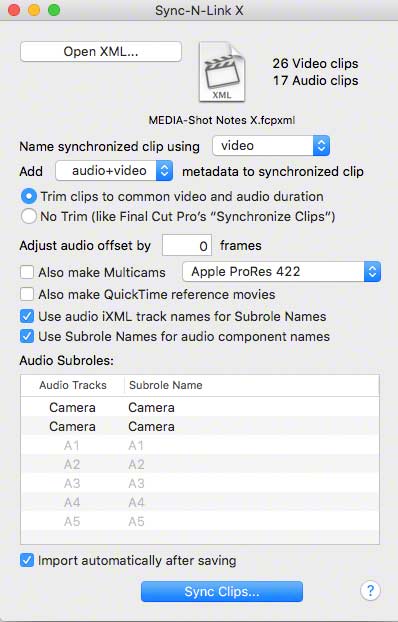Click the A5 audio track cell
Image resolution: width=398 pixels, height=622 pixels.
coord(72,521)
